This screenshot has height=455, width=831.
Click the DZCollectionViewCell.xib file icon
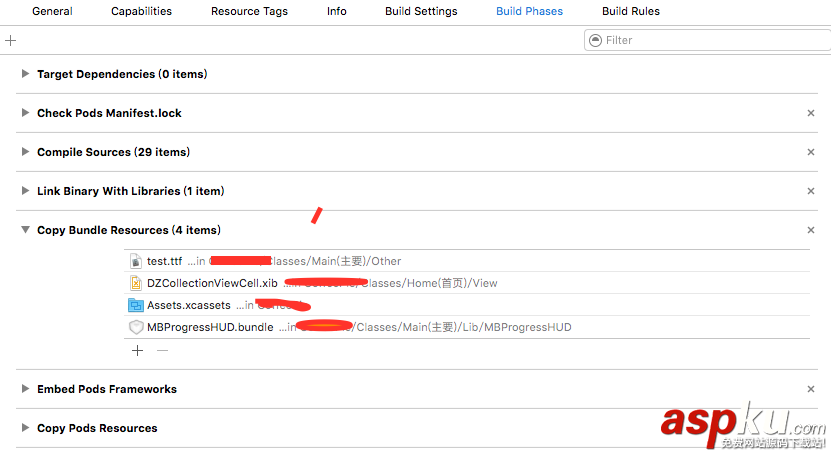pyautogui.click(x=136, y=283)
